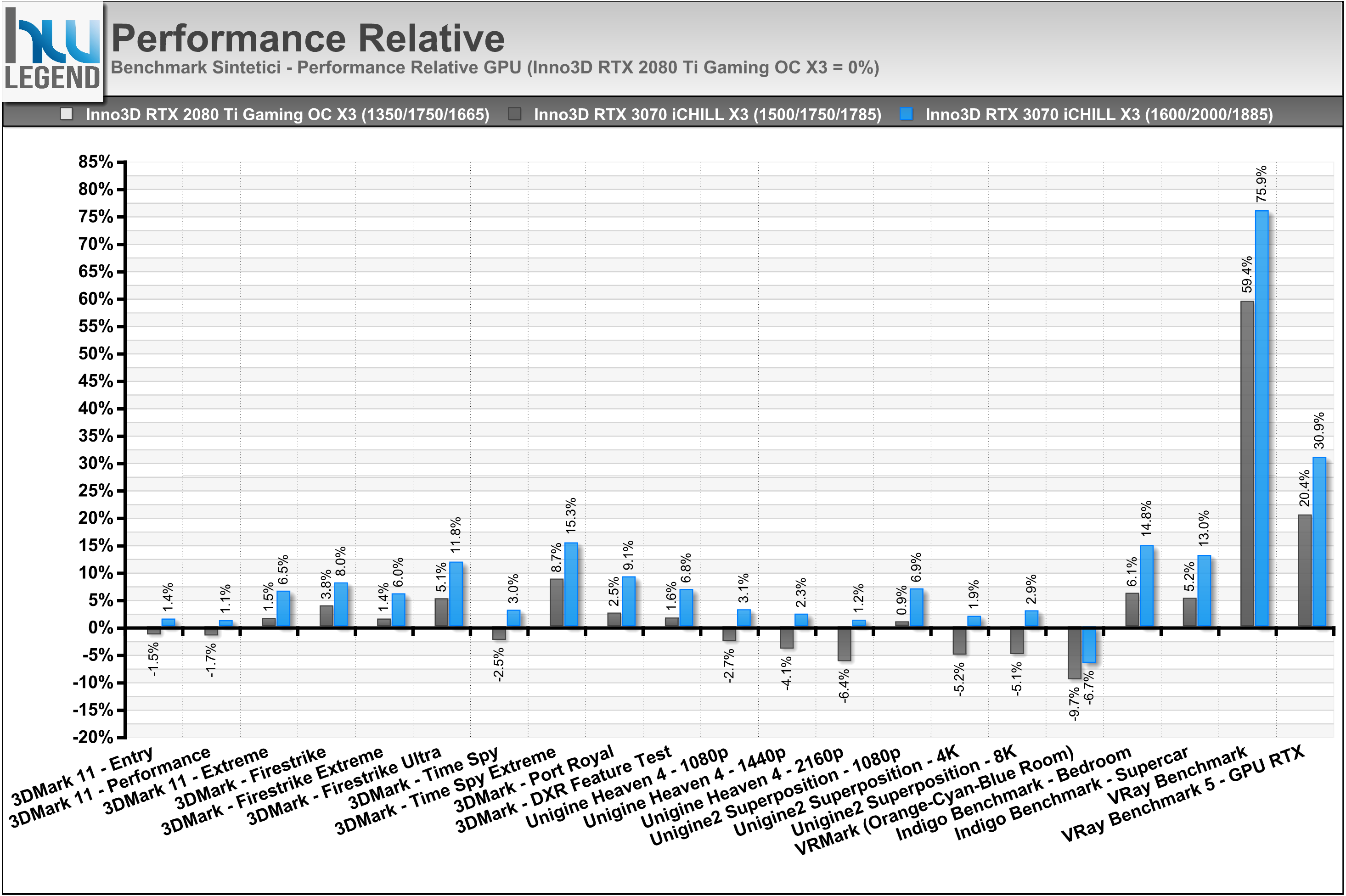The image size is (1346, 896).
Task: Click the 30.9% value label
Action: (x=1318, y=430)
